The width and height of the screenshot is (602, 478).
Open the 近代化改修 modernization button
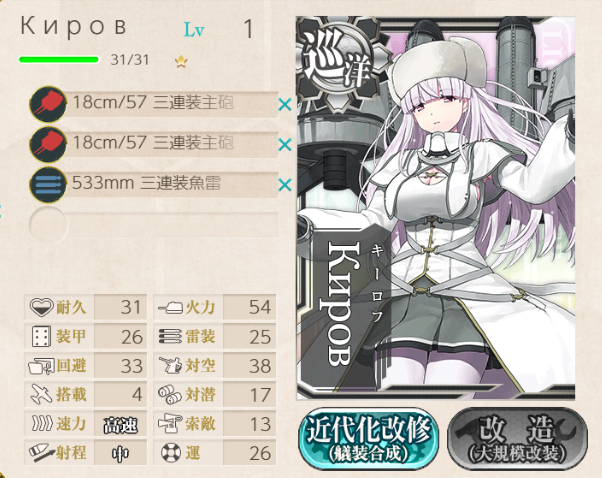pos(368,438)
